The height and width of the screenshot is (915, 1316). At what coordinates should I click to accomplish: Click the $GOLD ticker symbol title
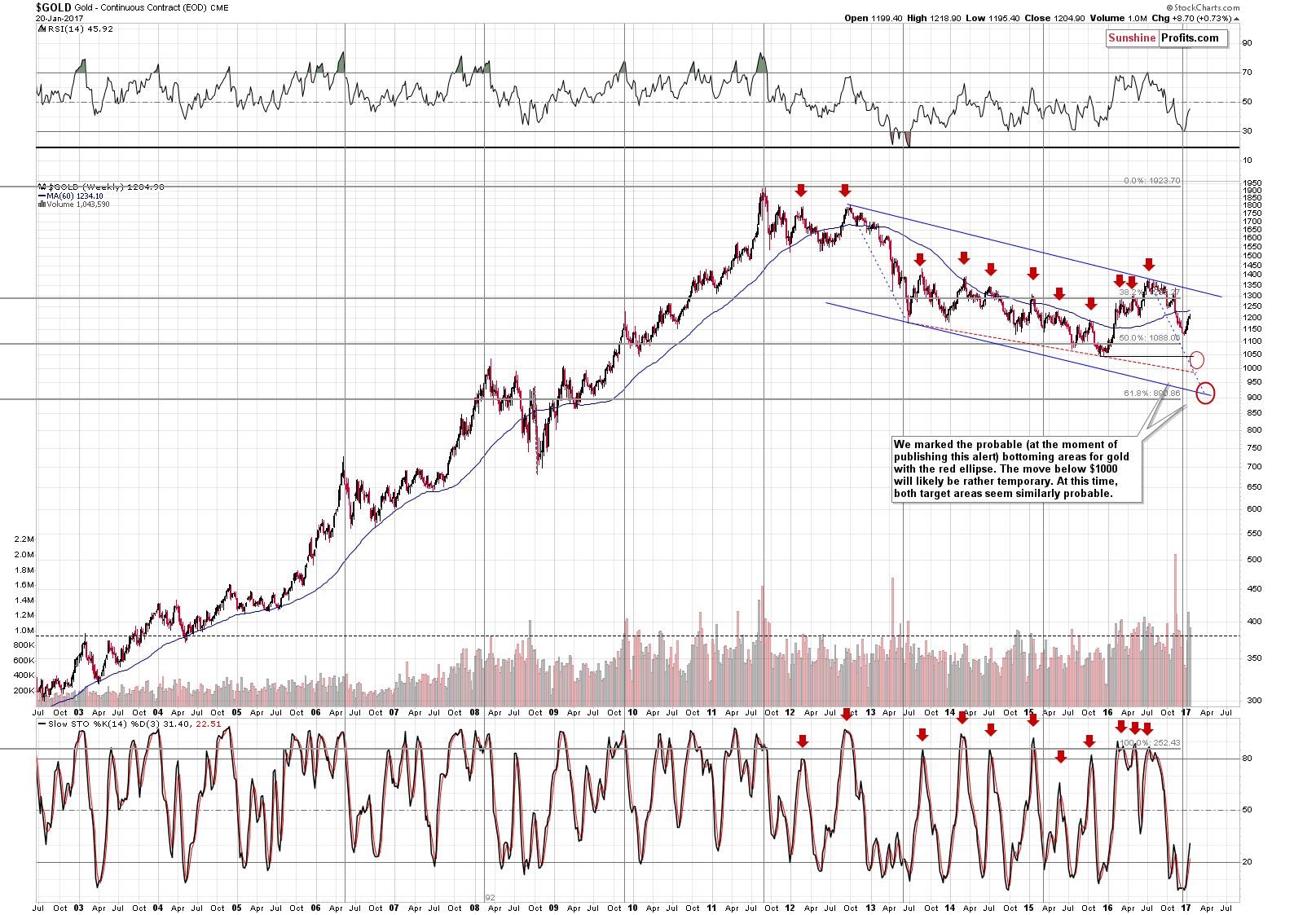click(x=53, y=7)
